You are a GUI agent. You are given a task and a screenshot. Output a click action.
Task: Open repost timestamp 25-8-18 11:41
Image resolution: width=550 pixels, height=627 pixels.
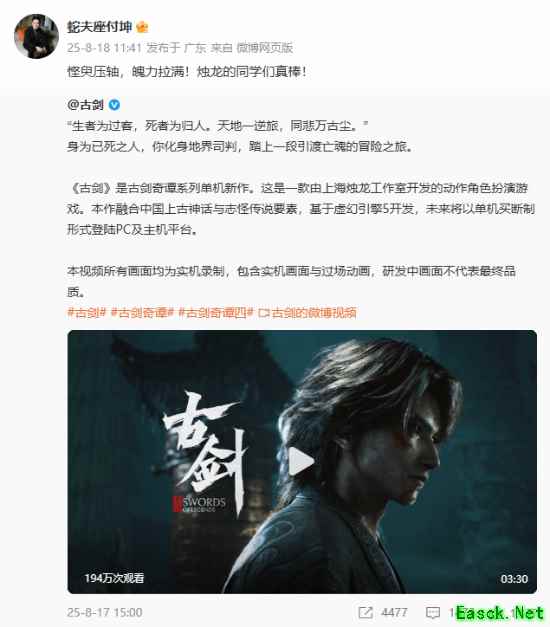tap(104, 48)
